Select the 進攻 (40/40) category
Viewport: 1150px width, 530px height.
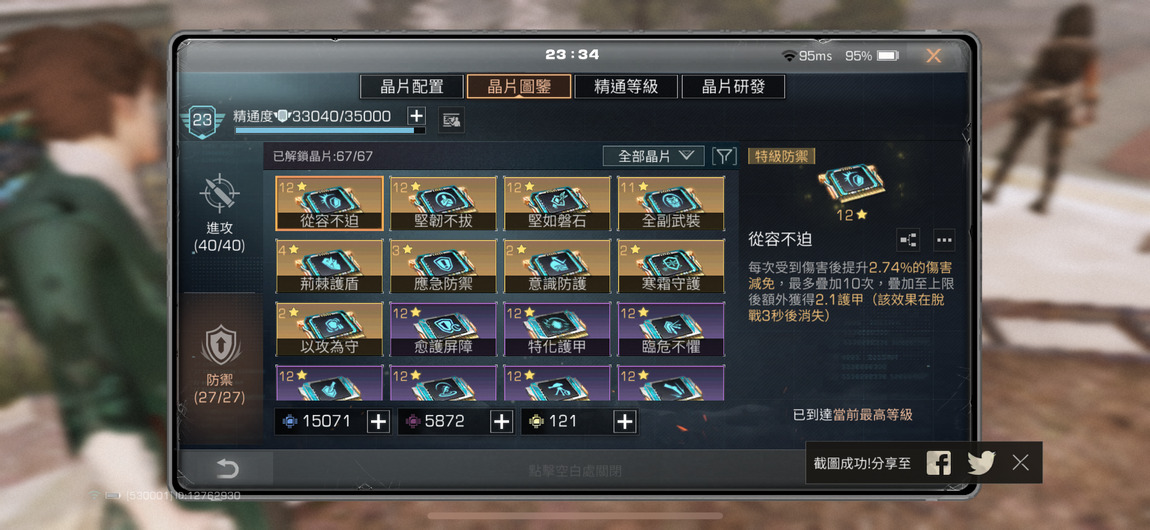tap(221, 213)
